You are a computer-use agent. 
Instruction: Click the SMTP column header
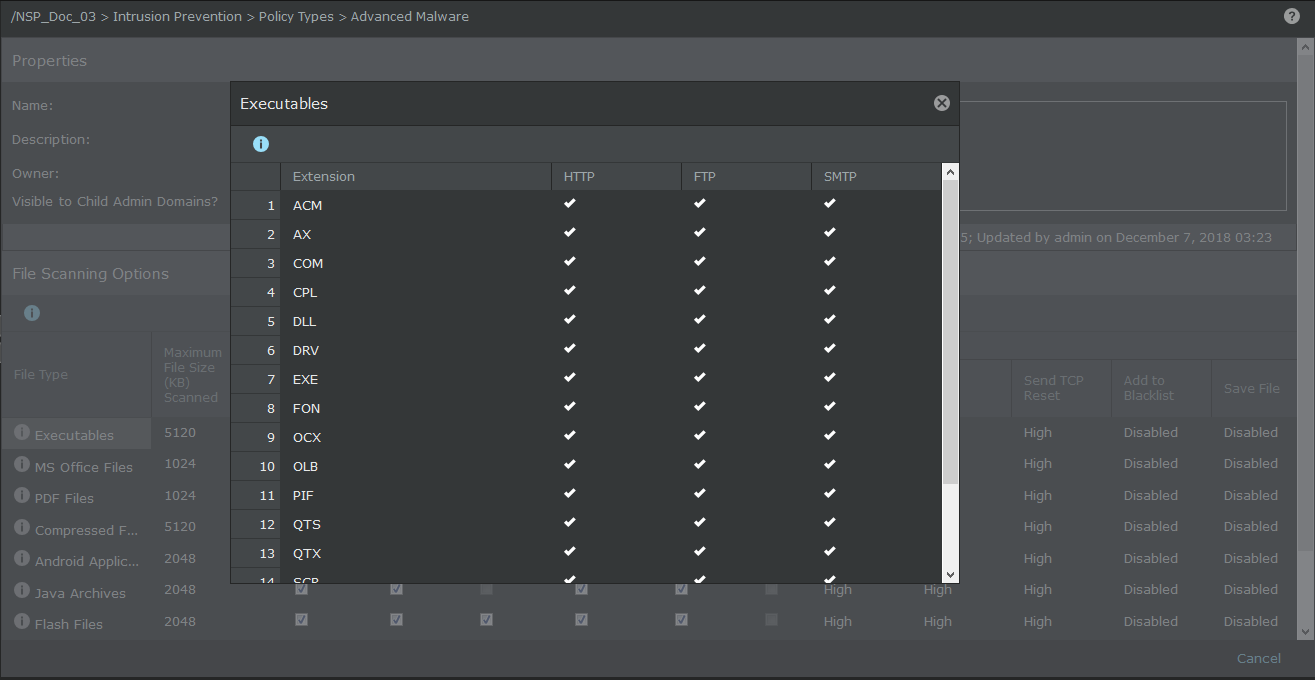876,176
